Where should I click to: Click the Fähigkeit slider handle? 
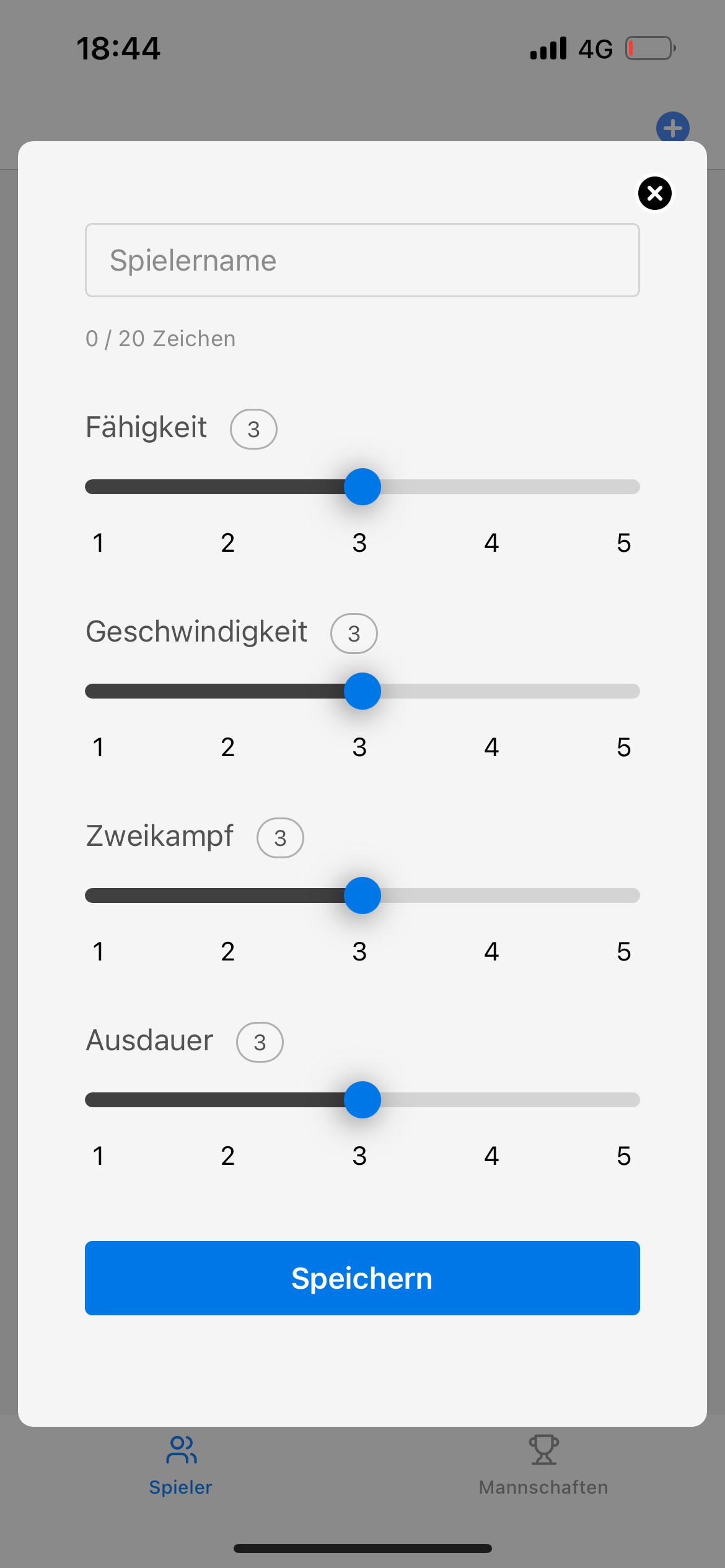pos(362,487)
